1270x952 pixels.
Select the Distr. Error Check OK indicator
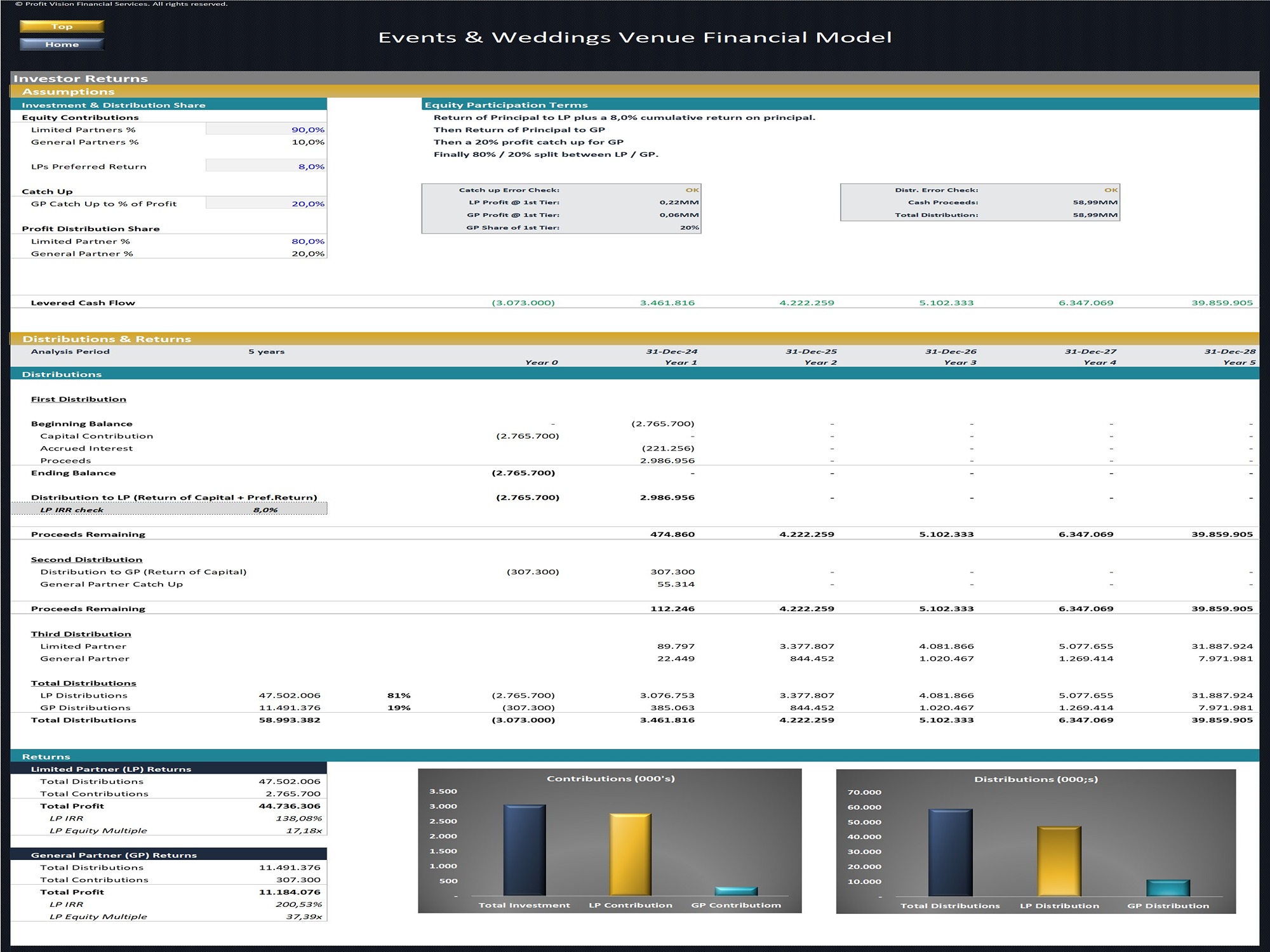(x=1111, y=189)
